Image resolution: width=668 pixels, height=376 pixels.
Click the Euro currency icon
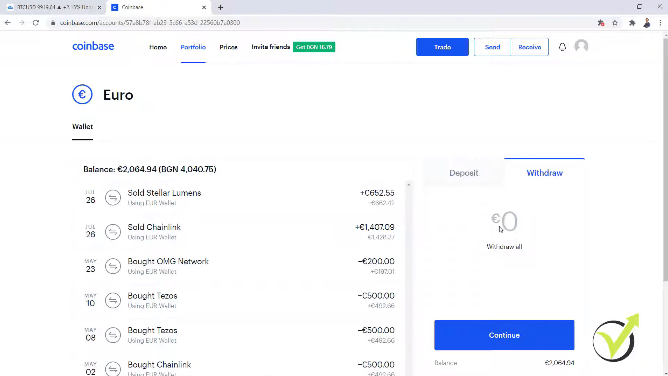[82, 94]
